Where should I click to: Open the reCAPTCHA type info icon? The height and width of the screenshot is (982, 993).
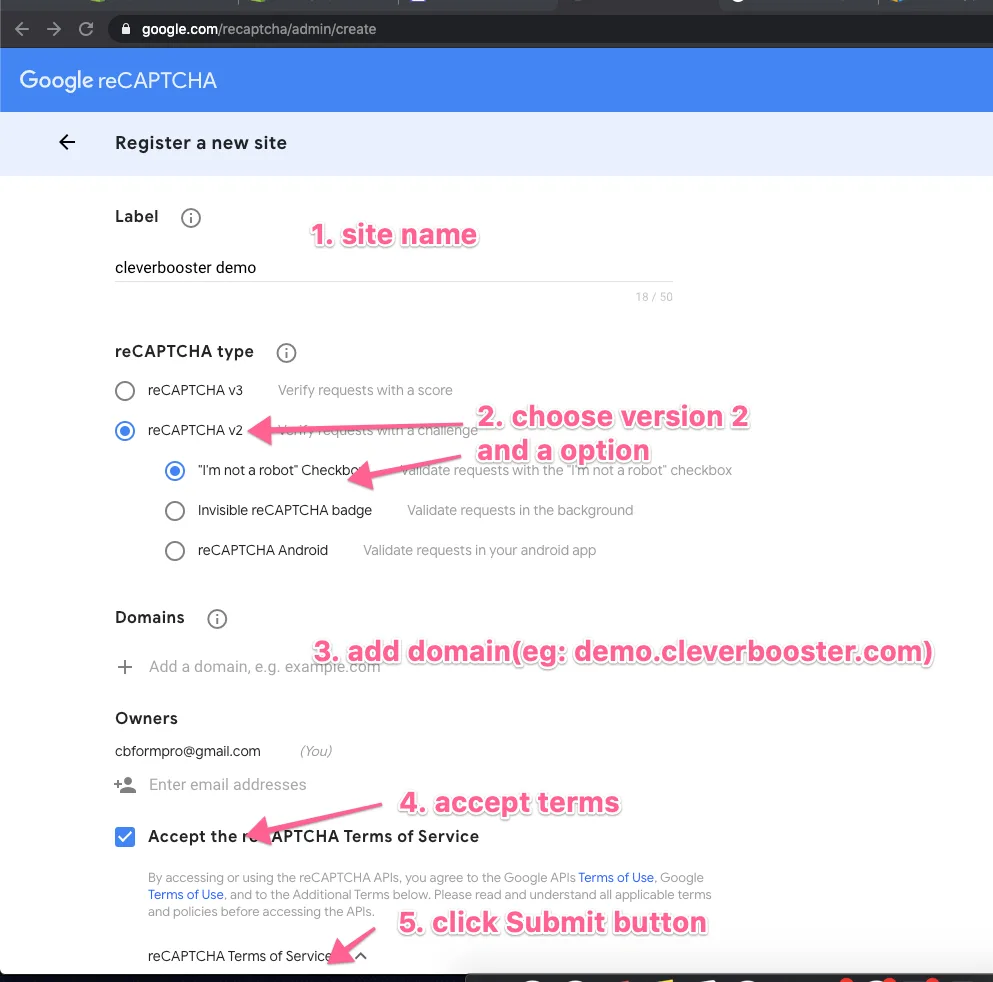[286, 353]
